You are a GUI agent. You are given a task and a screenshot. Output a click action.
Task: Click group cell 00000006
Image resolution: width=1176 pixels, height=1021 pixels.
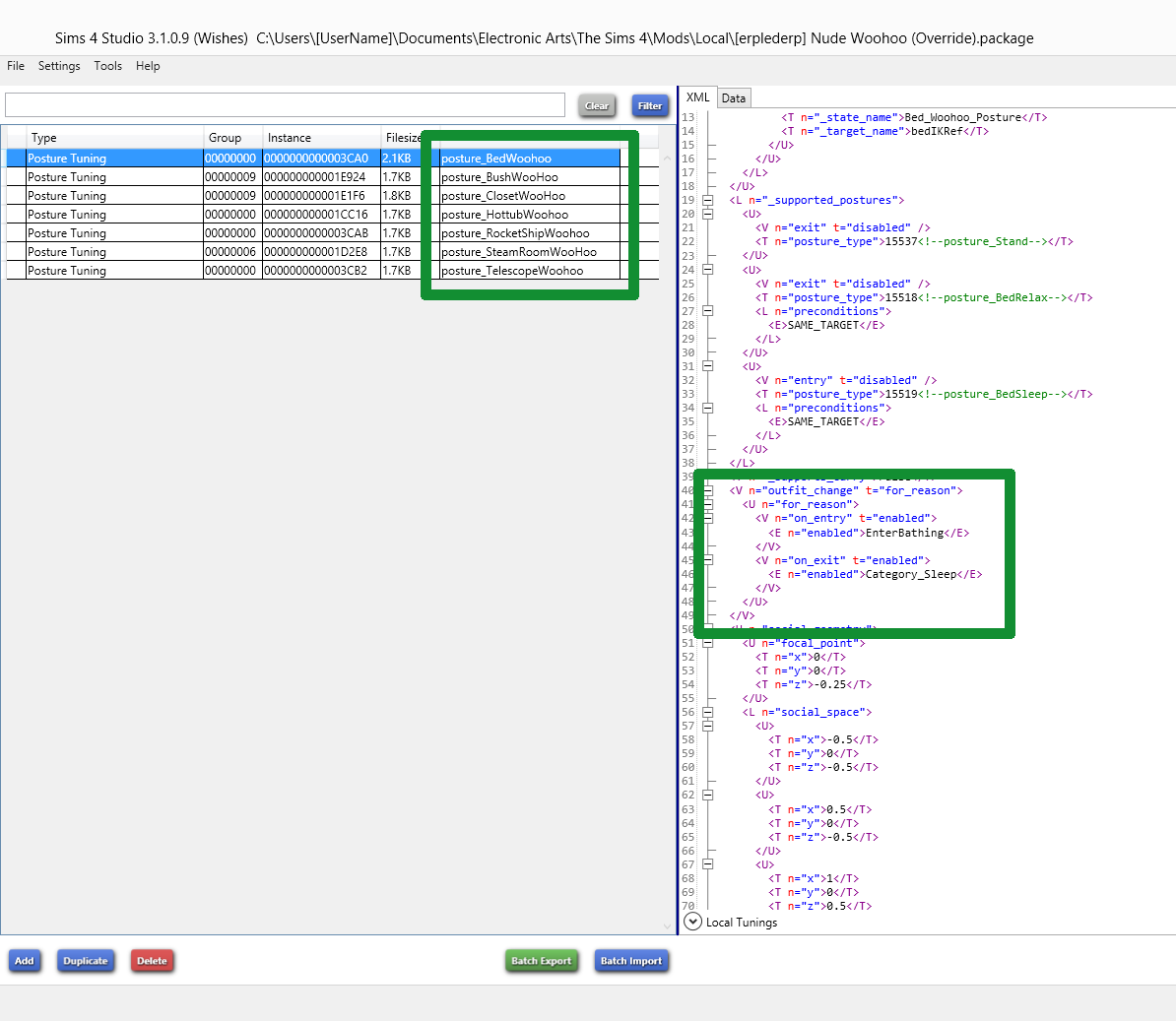230,252
